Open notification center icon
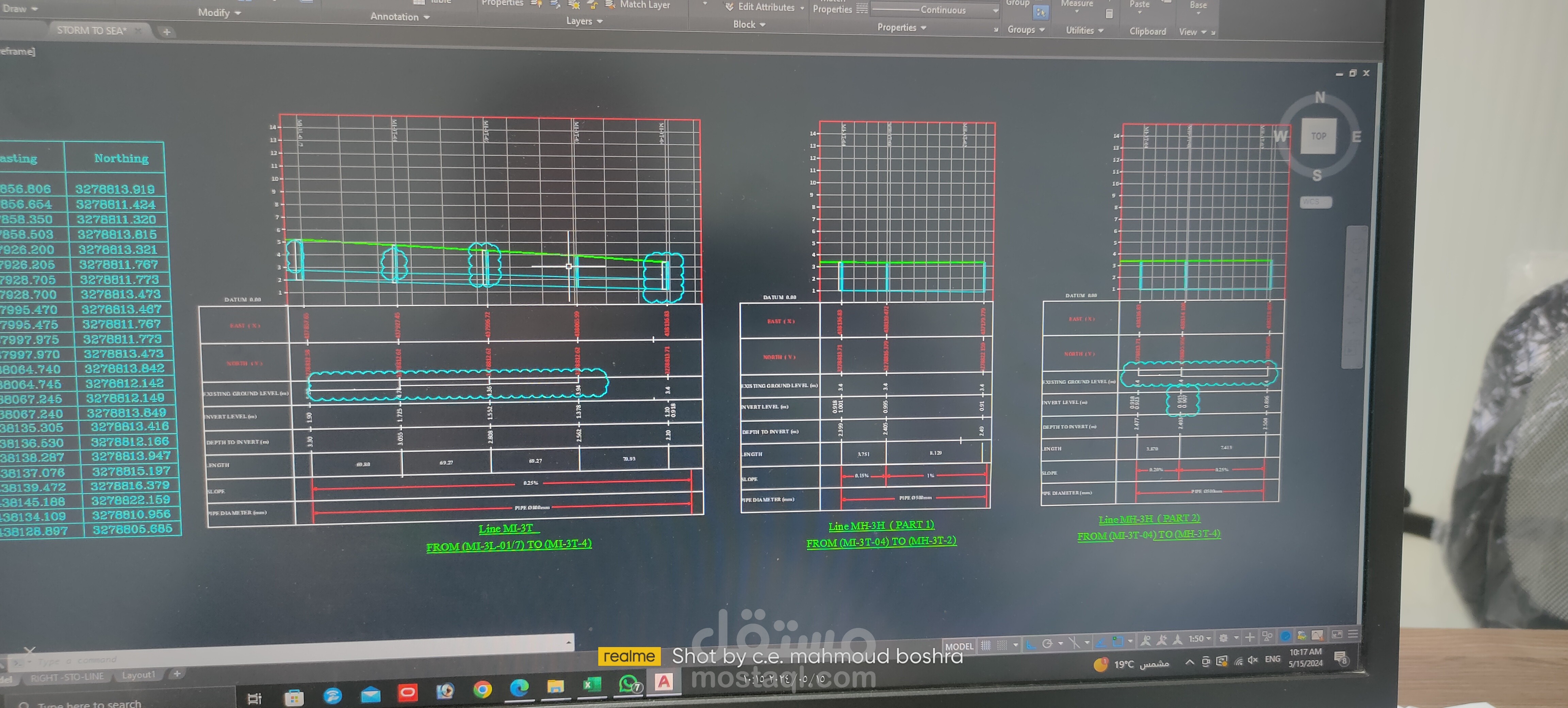 (x=1341, y=659)
